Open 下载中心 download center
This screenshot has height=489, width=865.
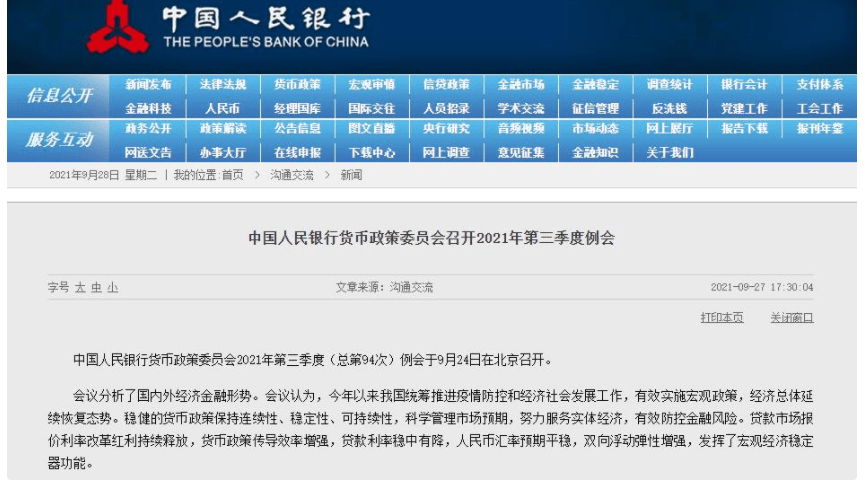point(372,152)
